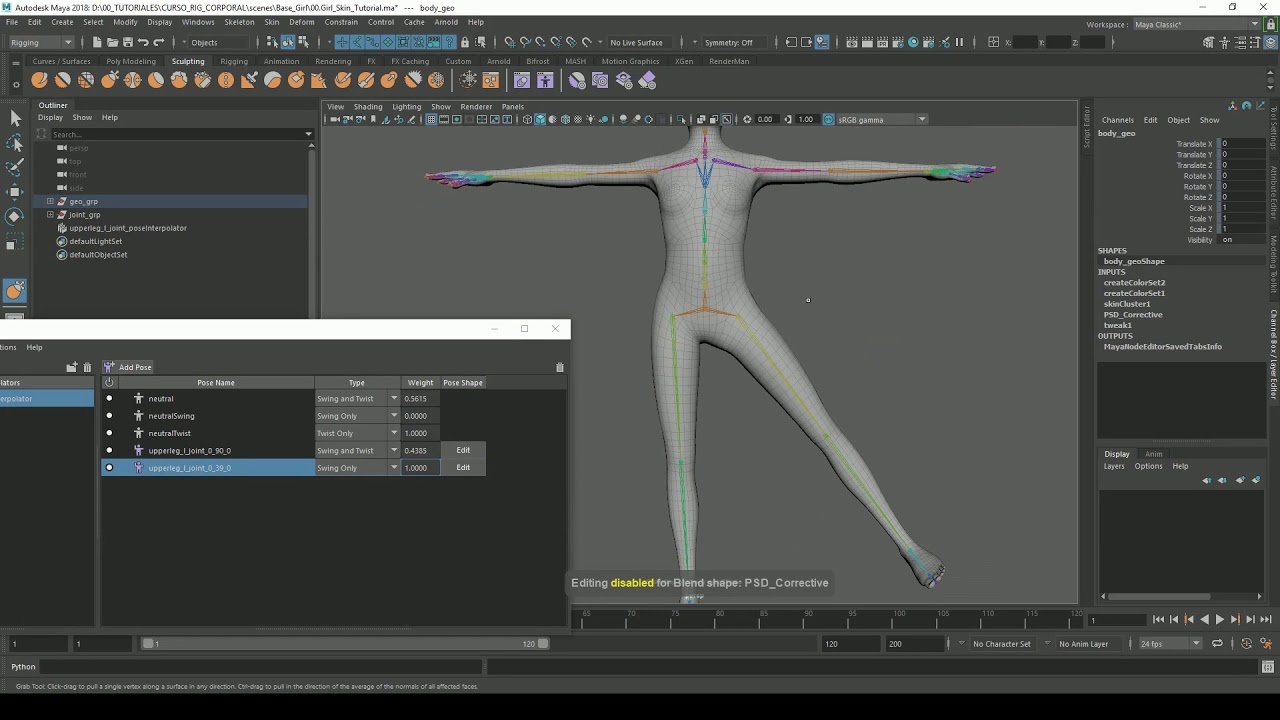Choose the Lasso Select tool in the toolbox
This screenshot has height=720, width=1280.
[15, 144]
